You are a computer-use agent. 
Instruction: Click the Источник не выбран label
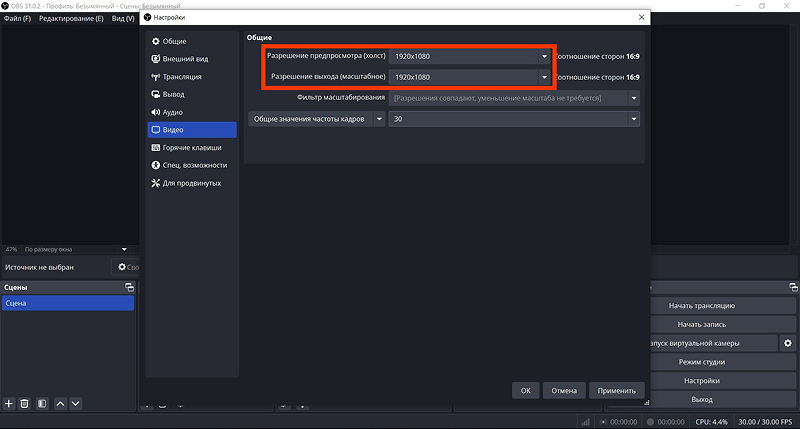(39, 267)
